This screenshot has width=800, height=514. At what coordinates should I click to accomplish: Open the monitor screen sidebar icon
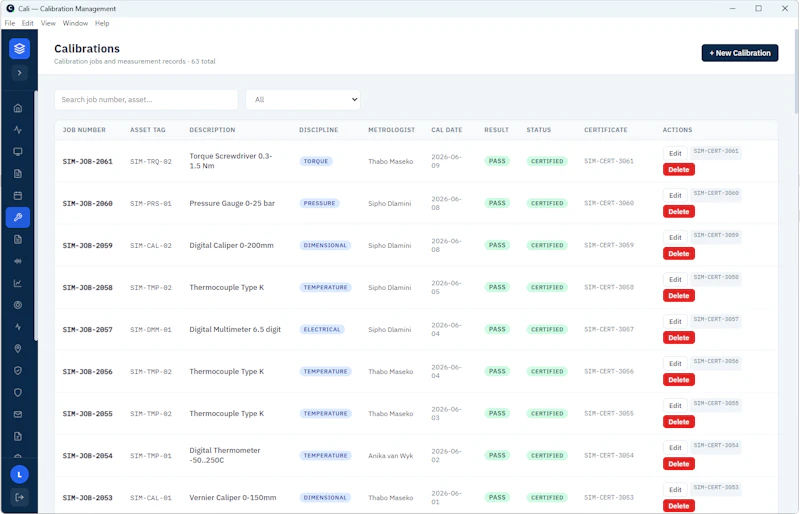pyautogui.click(x=18, y=152)
